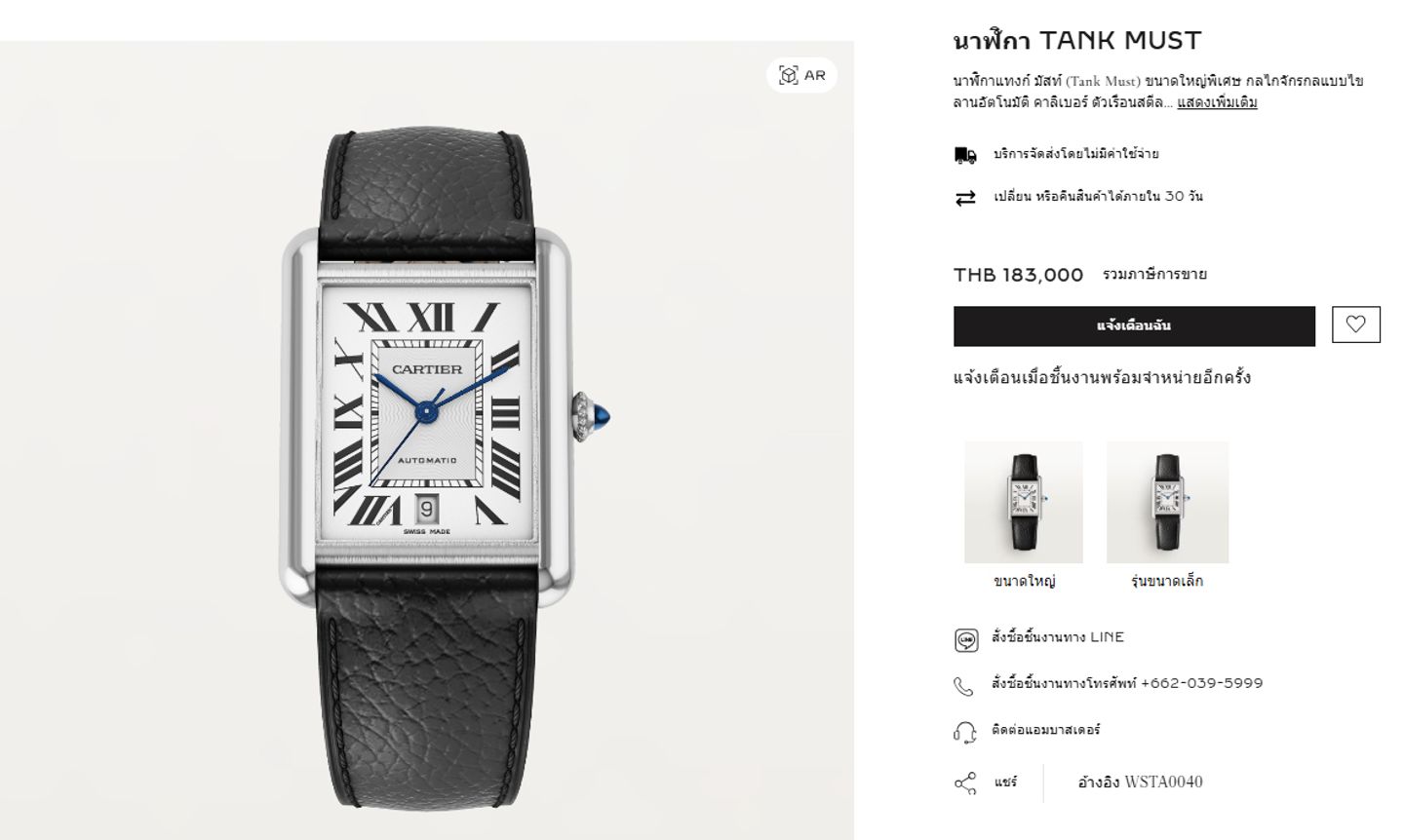Expand description via แสดงเพิ่มเติม link

(x=1217, y=102)
